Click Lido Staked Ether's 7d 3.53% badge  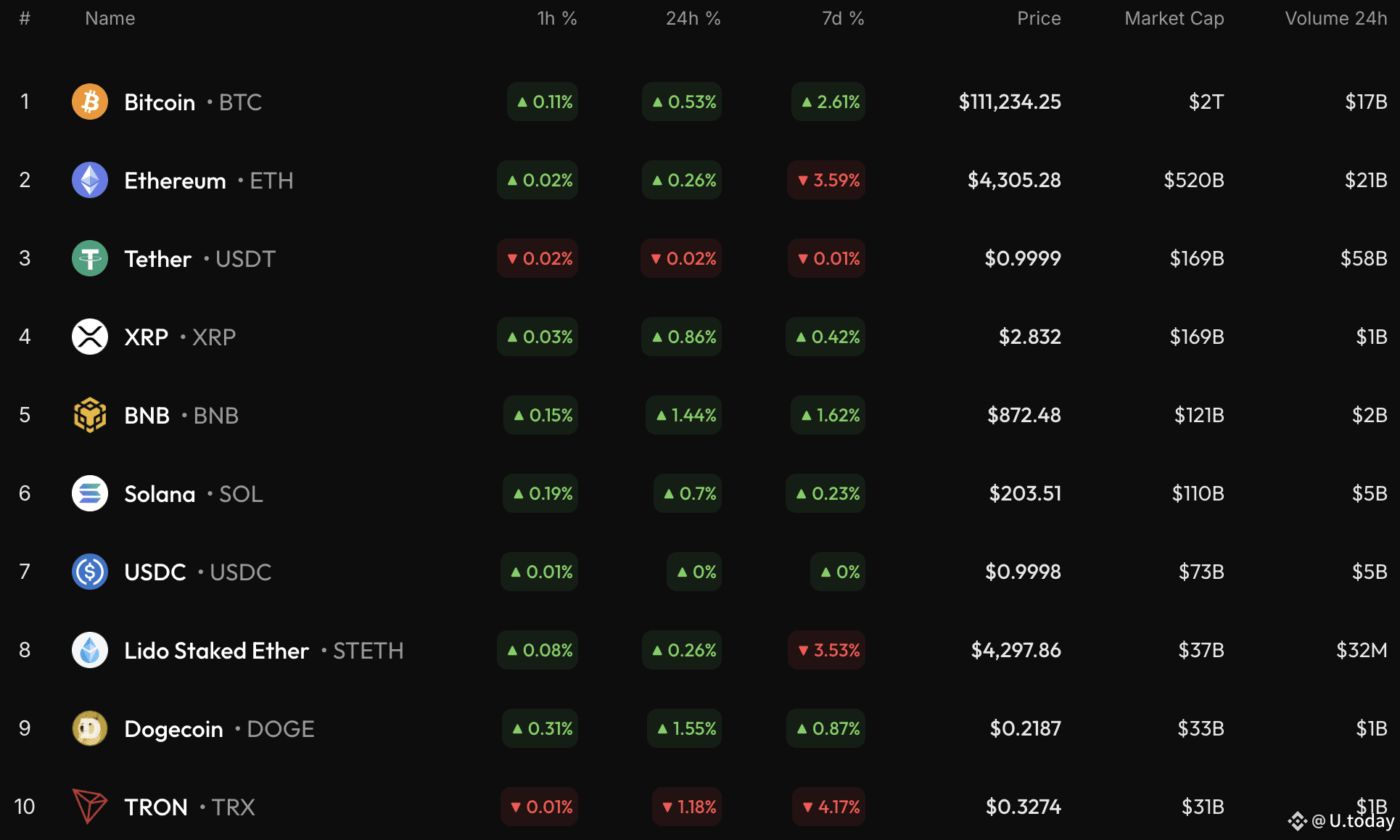click(826, 650)
